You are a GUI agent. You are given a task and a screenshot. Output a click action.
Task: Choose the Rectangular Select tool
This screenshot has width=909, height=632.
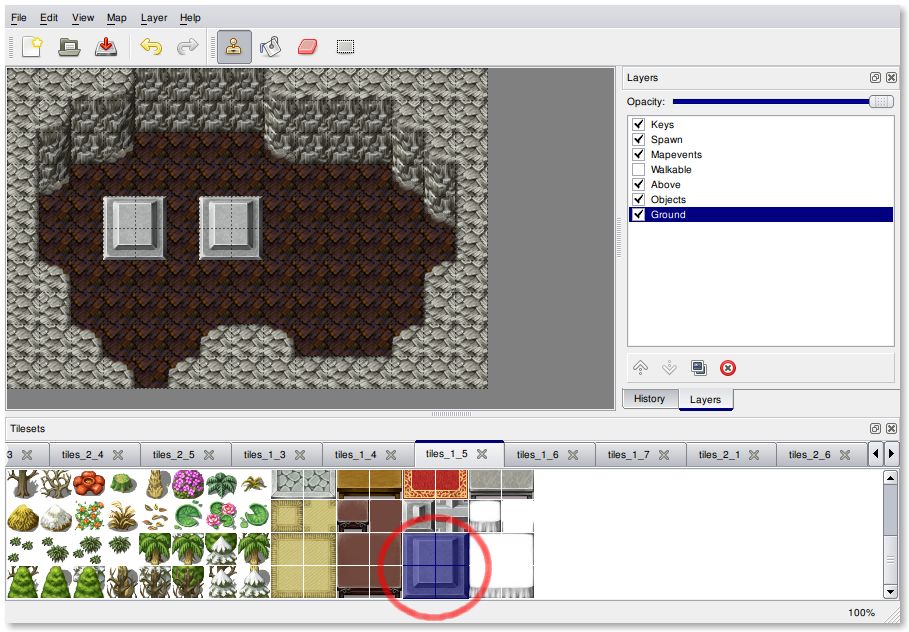345,46
